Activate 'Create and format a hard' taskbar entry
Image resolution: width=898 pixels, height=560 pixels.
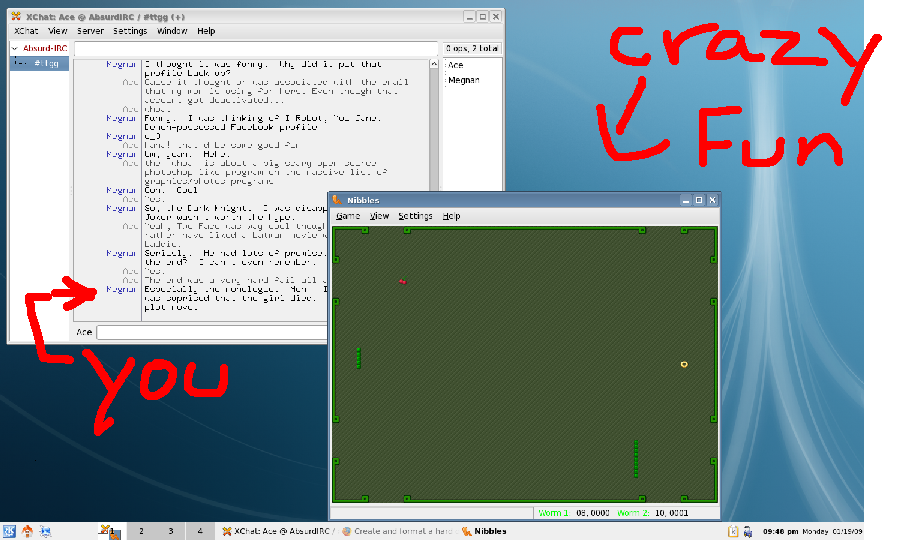pos(398,531)
